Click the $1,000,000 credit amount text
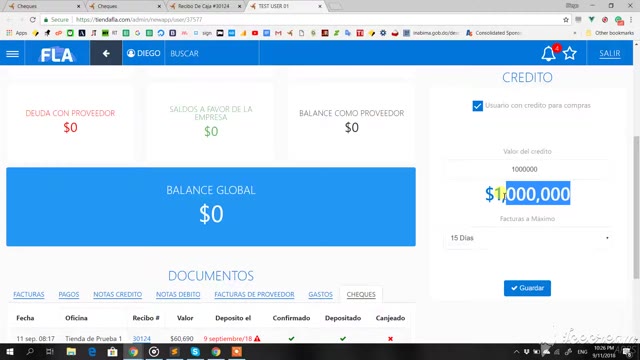 pyautogui.click(x=527, y=194)
